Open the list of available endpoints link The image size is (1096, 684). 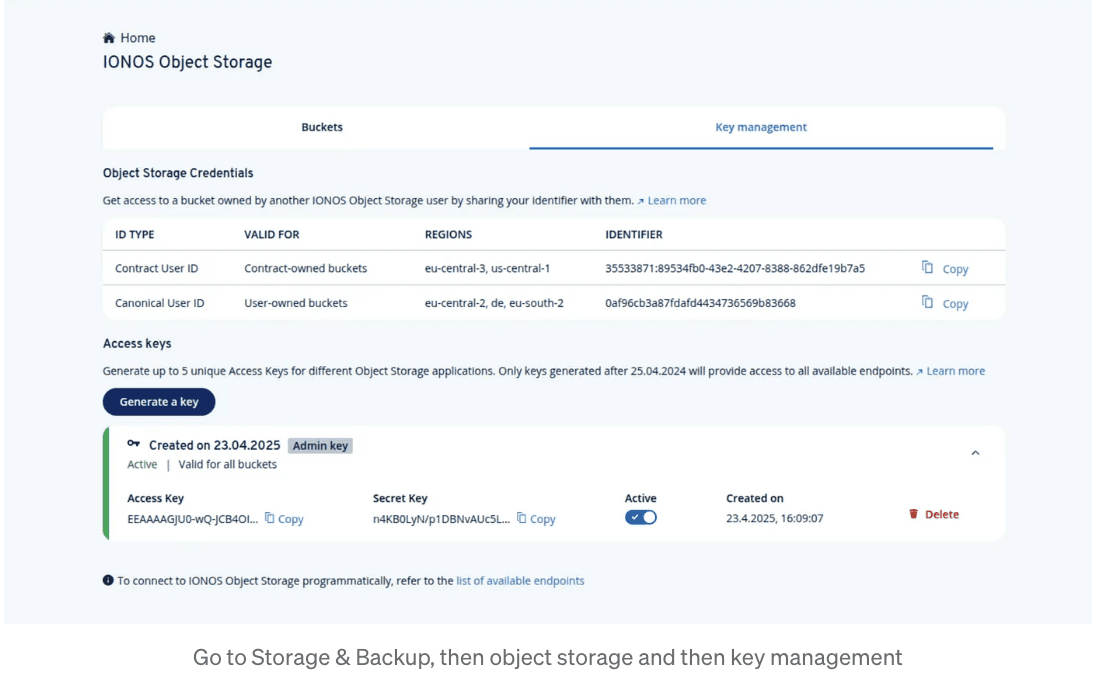[x=520, y=581]
